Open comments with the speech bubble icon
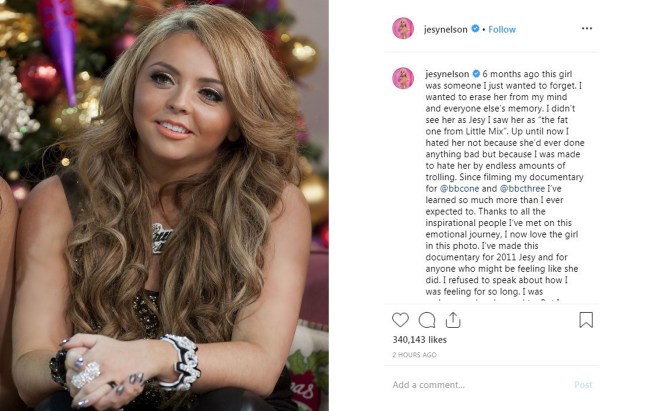660x411 pixels. tap(427, 320)
